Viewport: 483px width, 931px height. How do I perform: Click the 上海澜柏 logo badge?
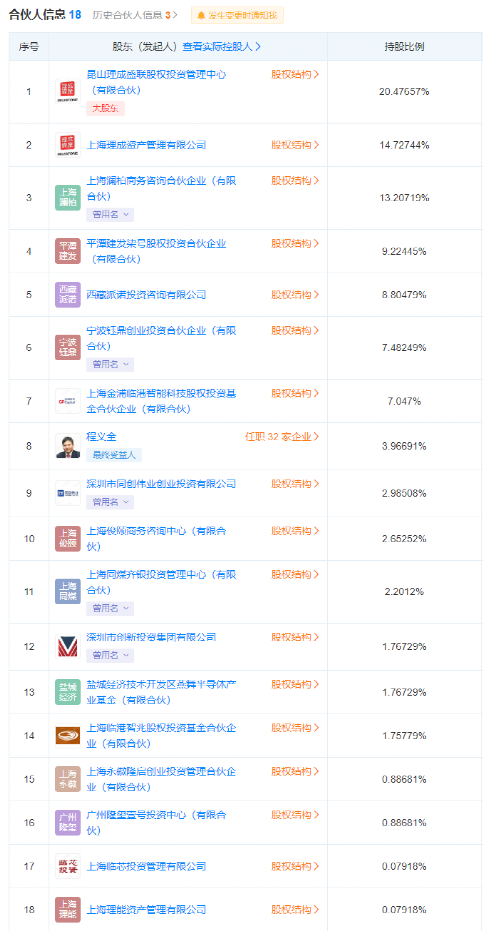68,198
